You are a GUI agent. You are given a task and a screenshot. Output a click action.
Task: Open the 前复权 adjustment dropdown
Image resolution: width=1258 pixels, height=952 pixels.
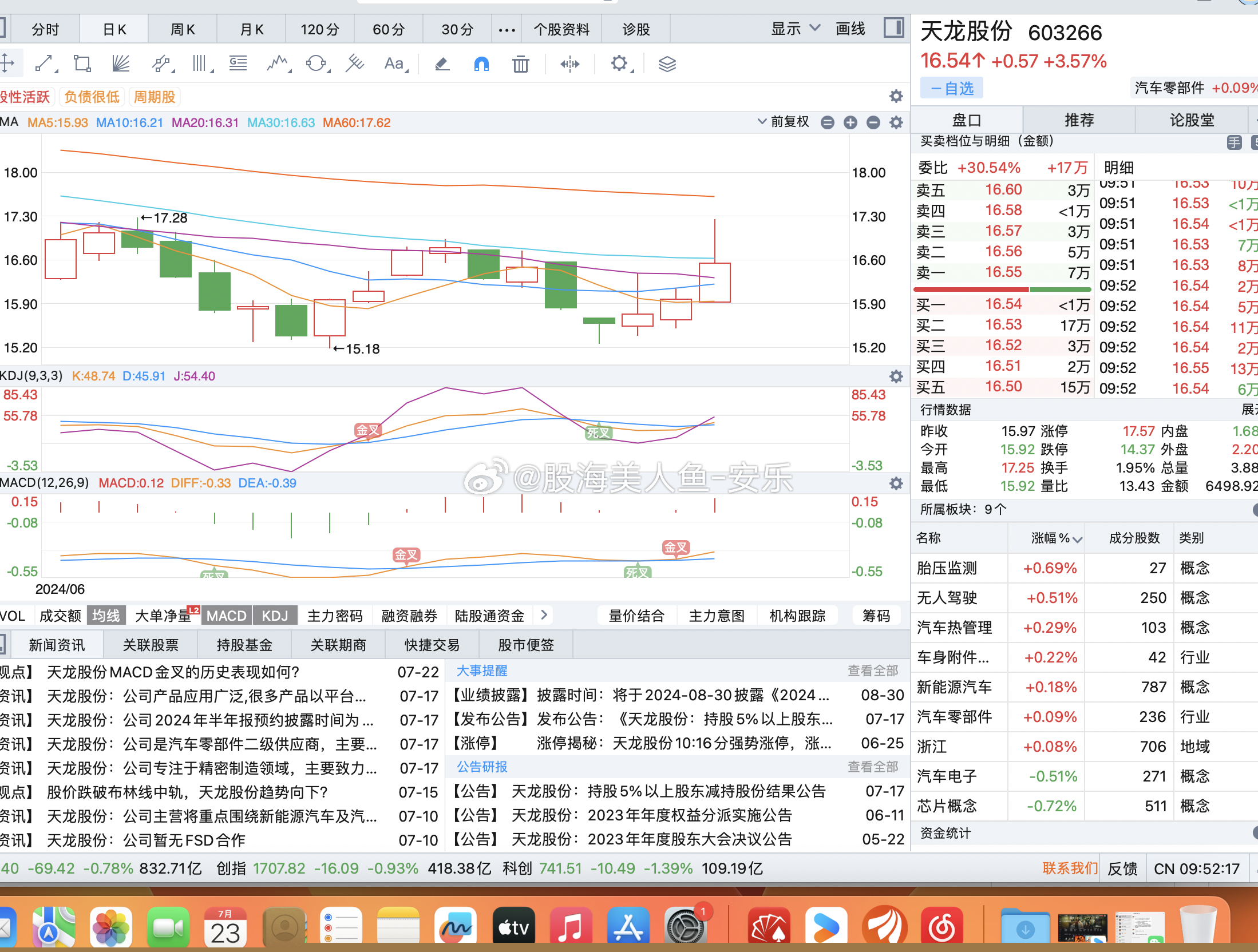[784, 121]
